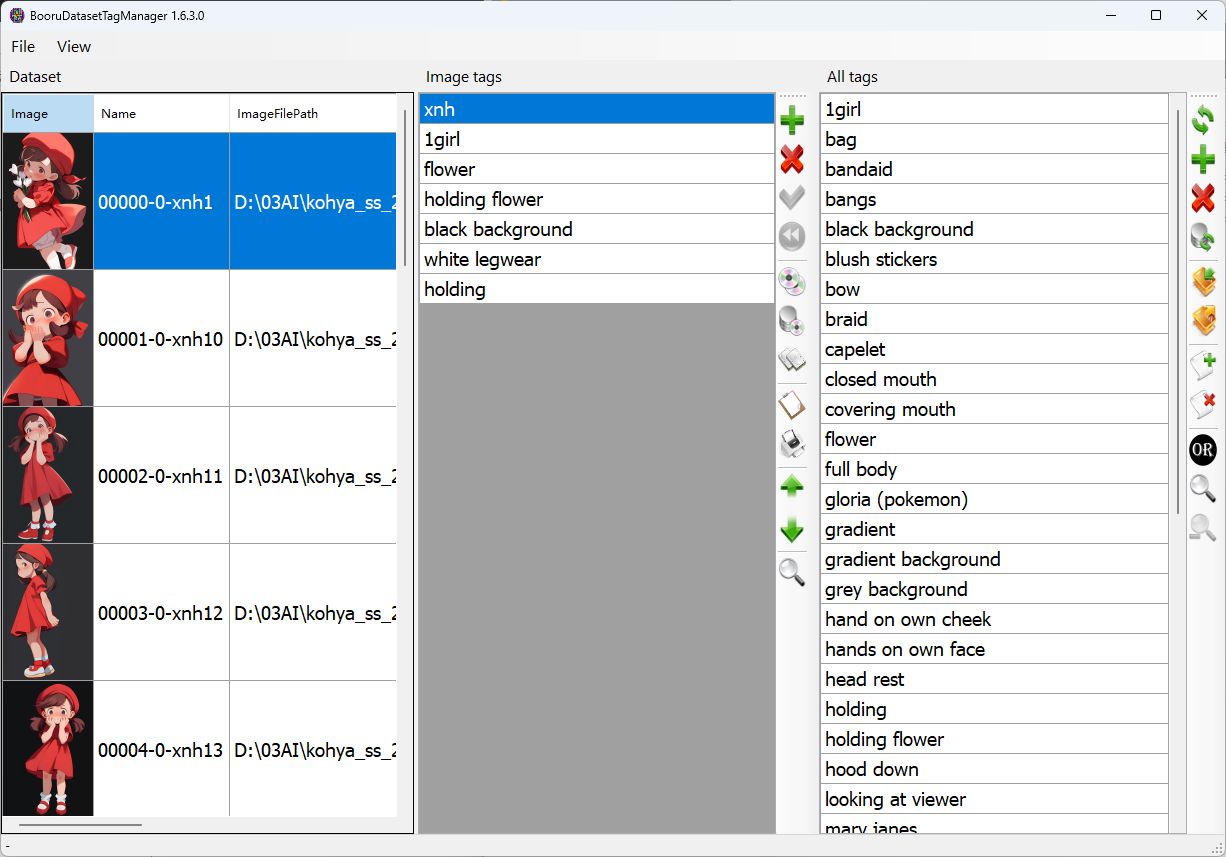Viewport: 1226px width, 857px height.
Task: Refresh all tags with green circular arrows
Action: 1203,121
